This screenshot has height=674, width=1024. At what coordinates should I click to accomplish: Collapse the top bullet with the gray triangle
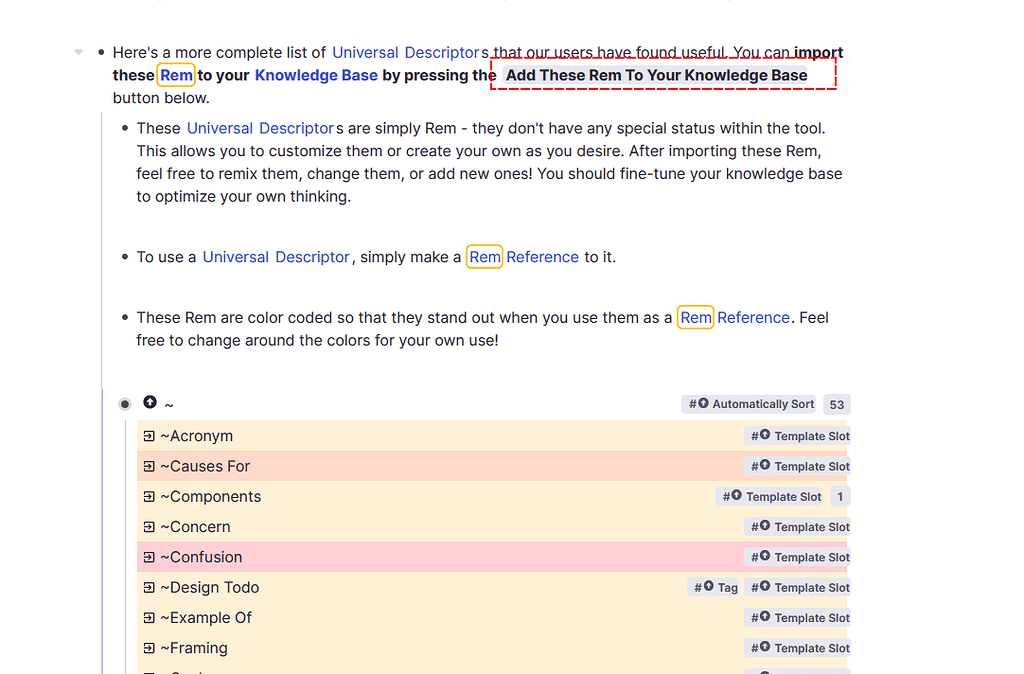click(78, 52)
